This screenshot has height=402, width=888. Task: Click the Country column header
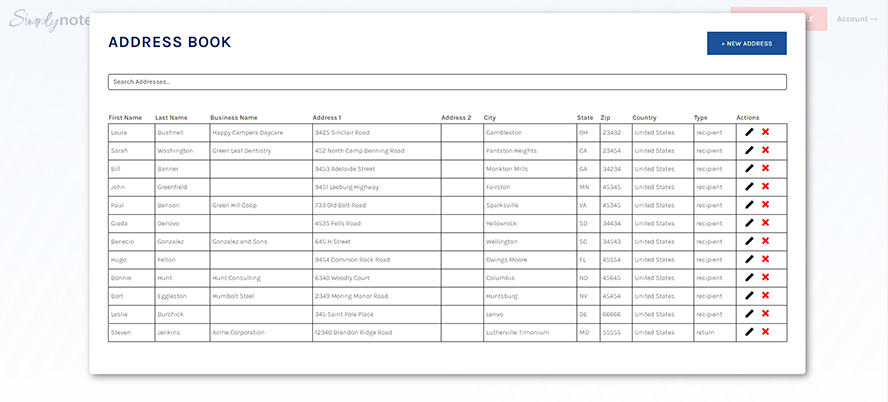coord(644,118)
